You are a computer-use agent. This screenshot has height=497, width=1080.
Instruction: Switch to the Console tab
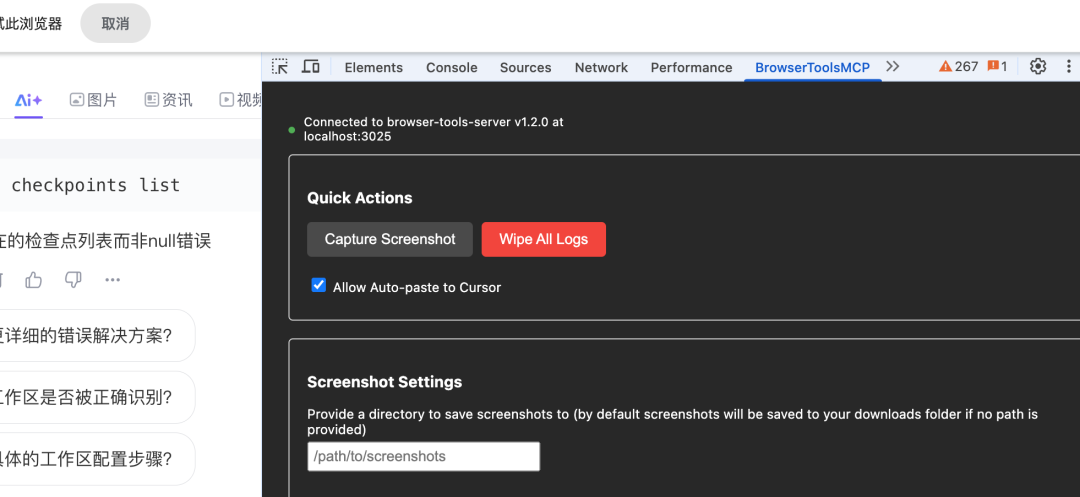[451, 68]
